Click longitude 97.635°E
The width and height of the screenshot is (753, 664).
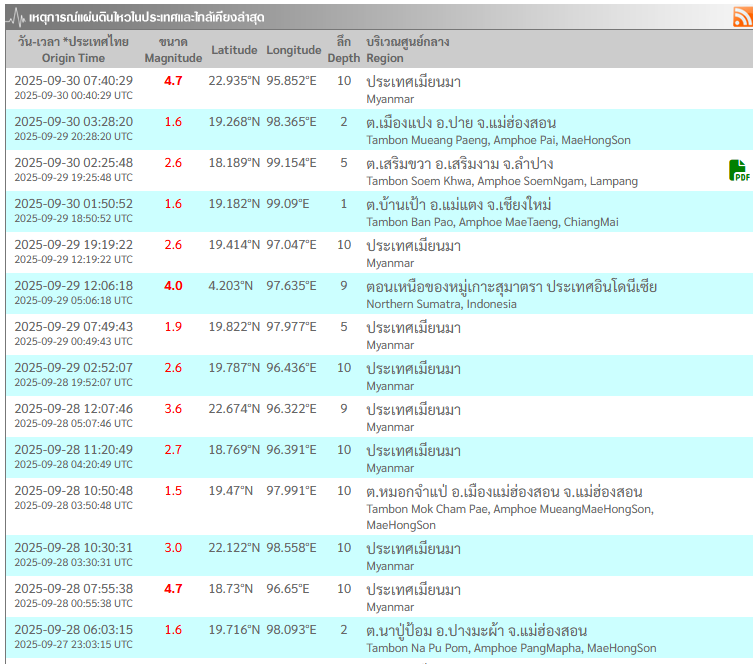291,286
